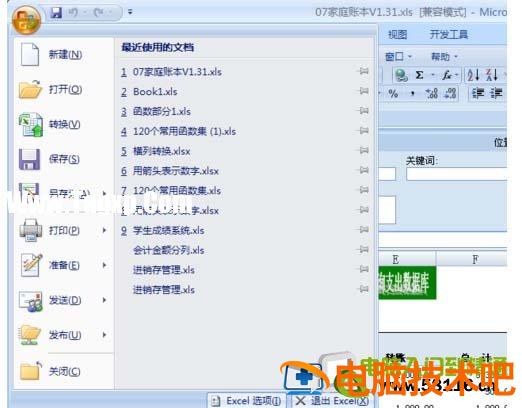Click the AutoSum sigma icon

[x=420, y=75]
